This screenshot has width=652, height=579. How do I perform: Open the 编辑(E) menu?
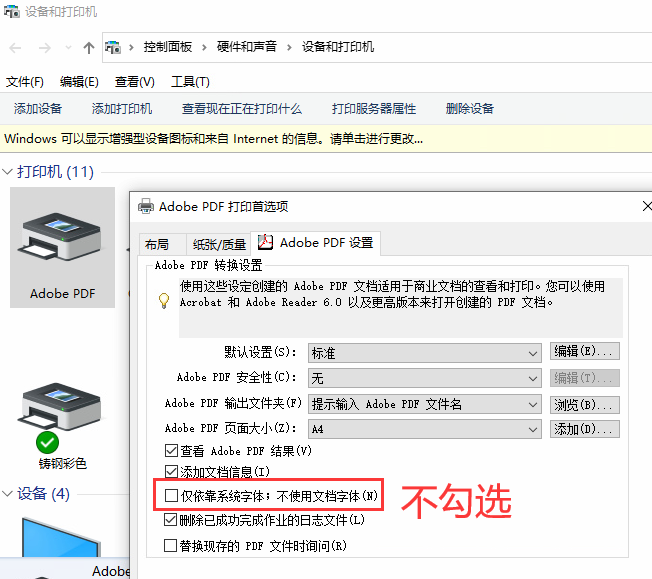coord(79,82)
